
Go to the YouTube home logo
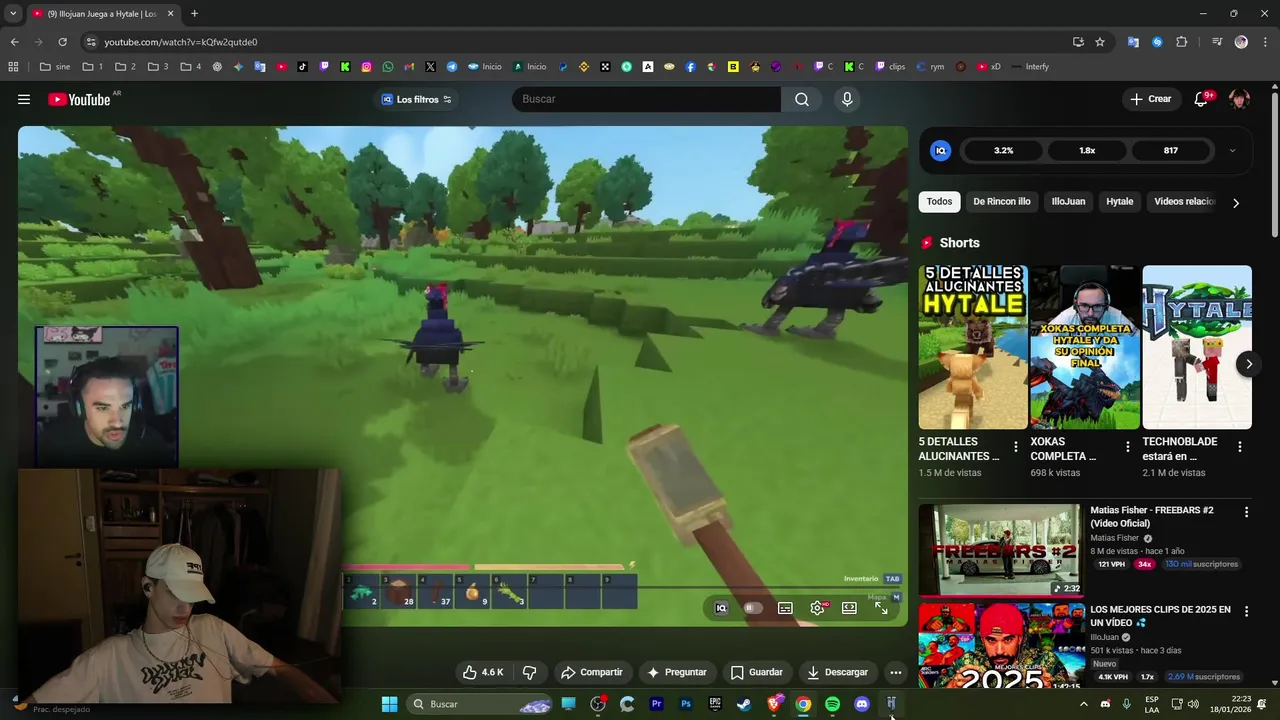click(79, 99)
